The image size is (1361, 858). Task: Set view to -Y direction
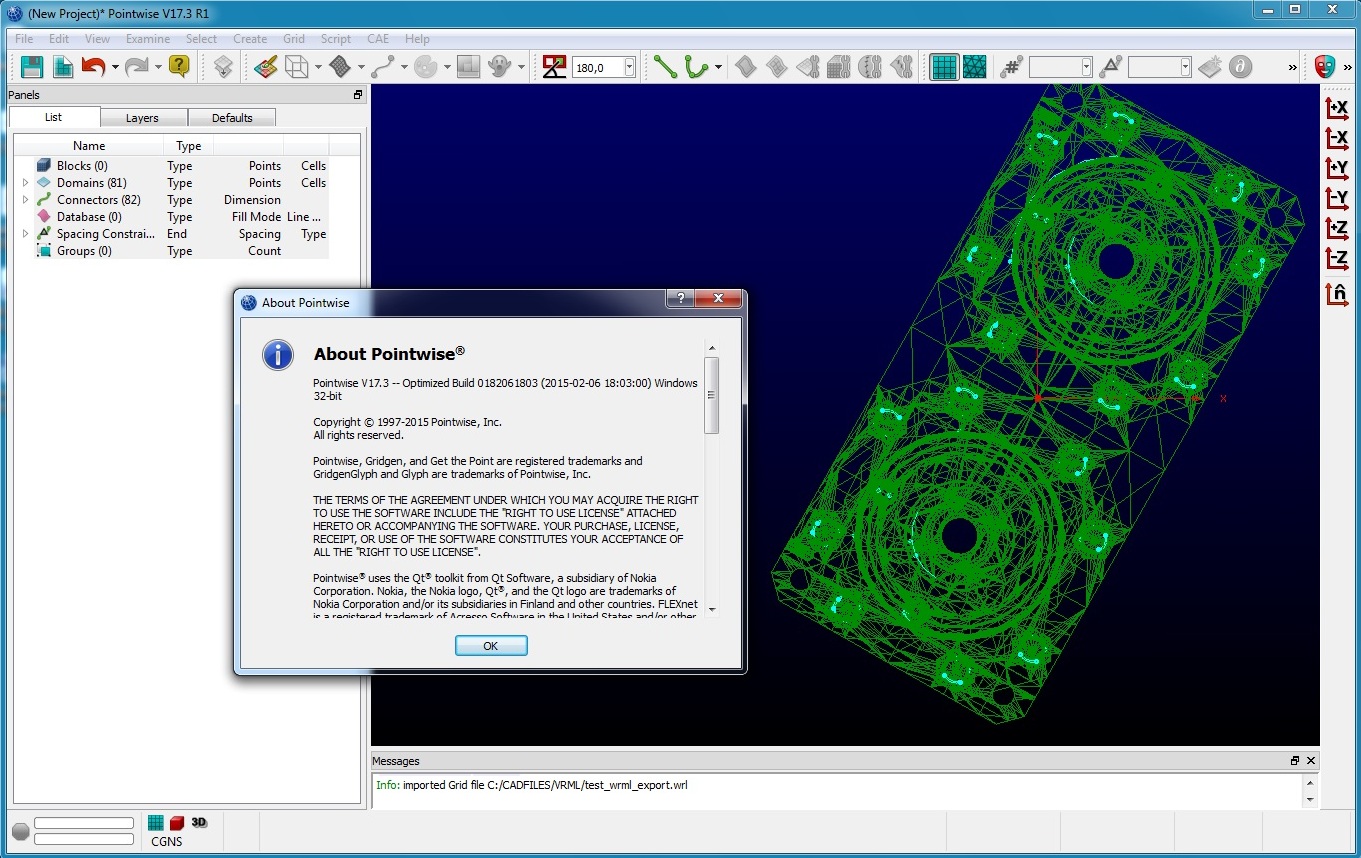point(1336,198)
